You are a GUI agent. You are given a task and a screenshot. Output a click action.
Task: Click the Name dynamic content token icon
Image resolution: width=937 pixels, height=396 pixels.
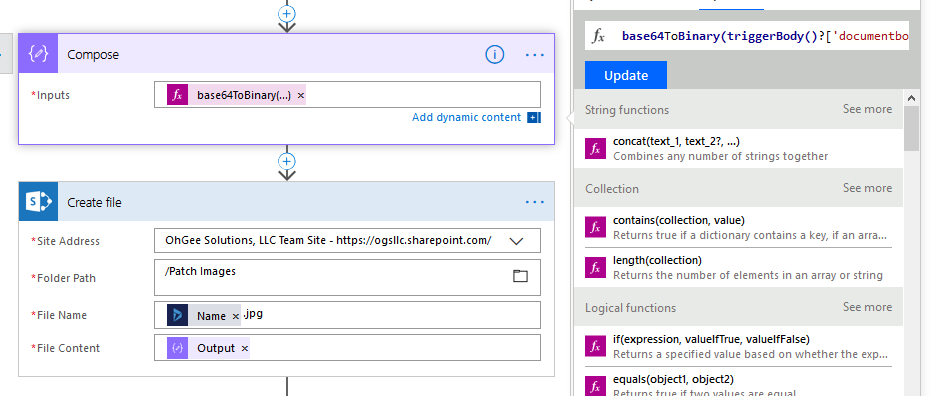177,315
